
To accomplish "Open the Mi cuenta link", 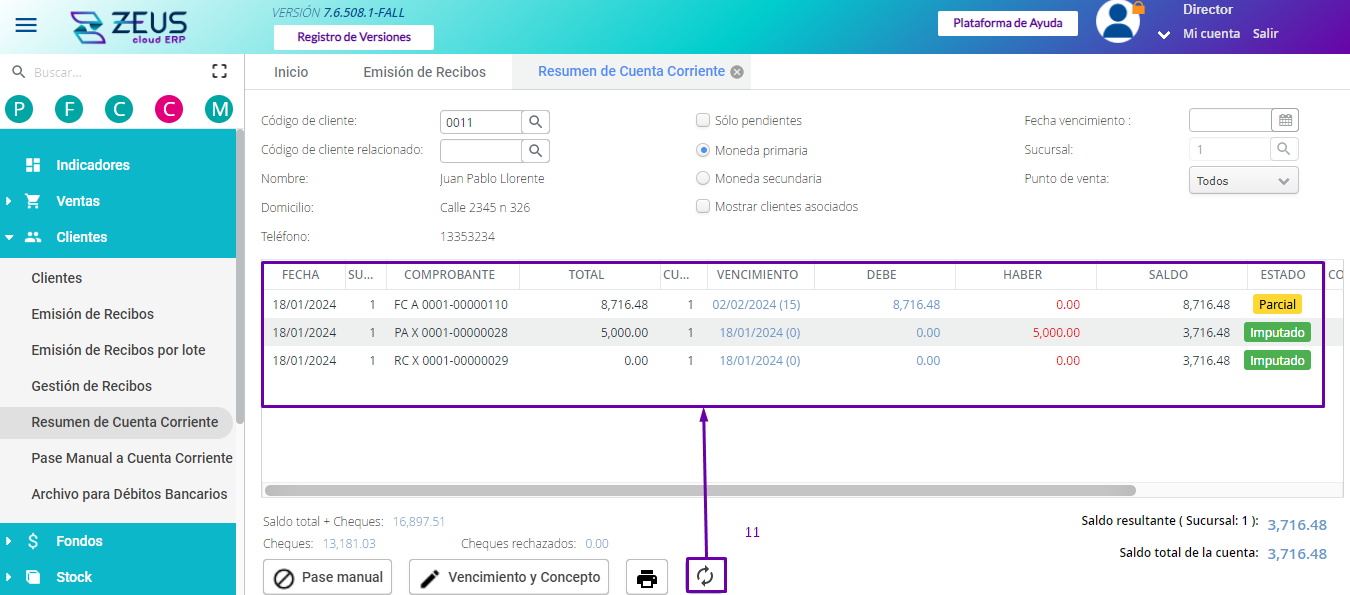I will coord(1211,34).
